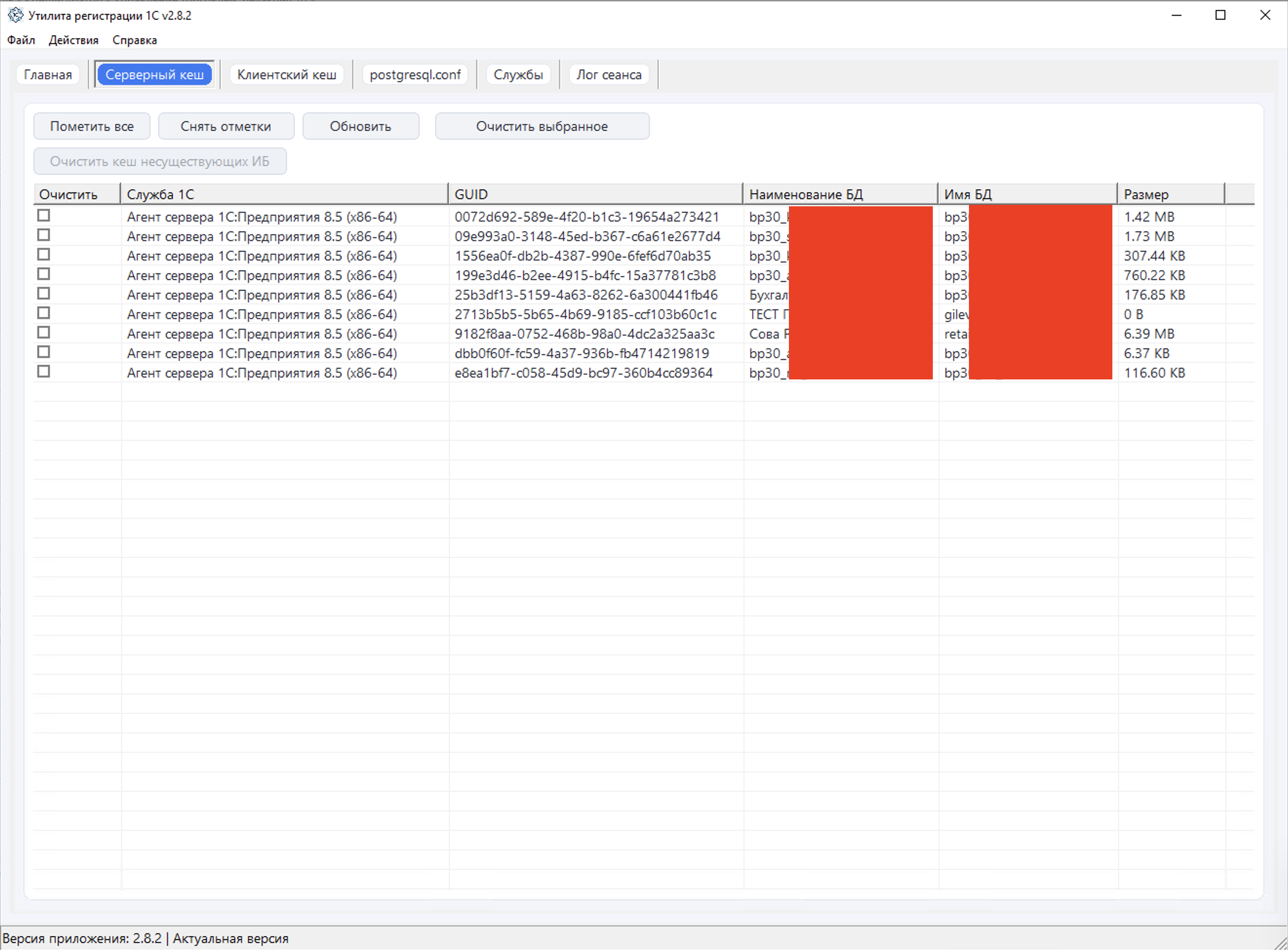
Task: Mark the checkbox for the 0 B cache row
Action: (x=44, y=314)
